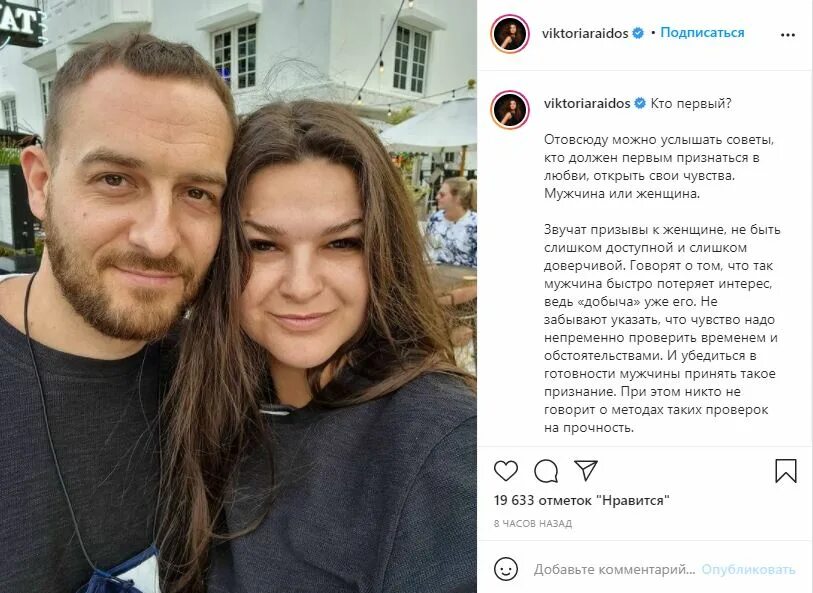Open comments via speech bubble icon
This screenshot has height=593, width=813.
pyautogui.click(x=546, y=471)
